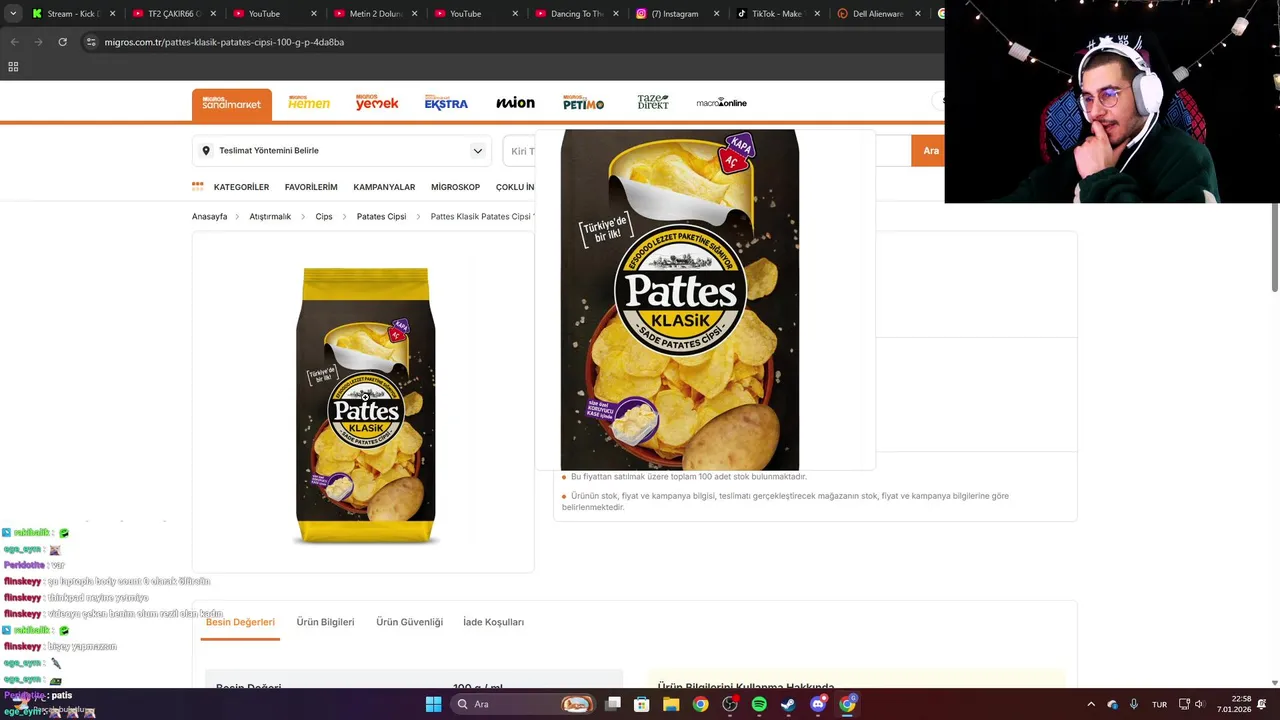Image resolution: width=1280 pixels, height=720 pixels.
Task: Select the Besin Değerleri tab
Action: pos(240,622)
